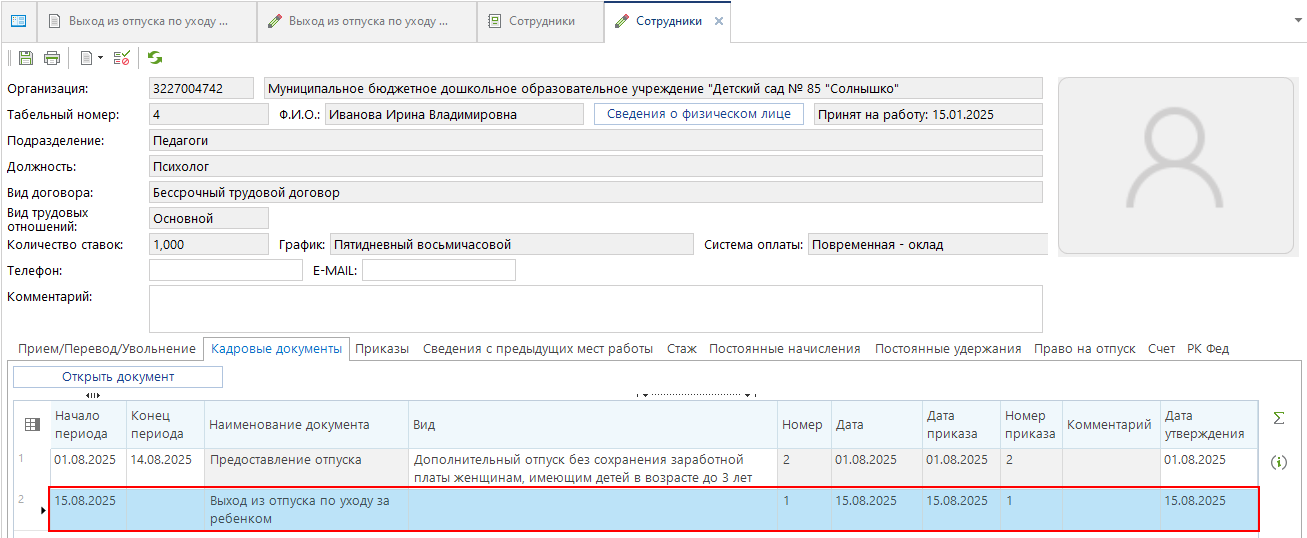1307x538 pixels.
Task: Click the Sigma totals icon beside table
Action: (1278, 418)
